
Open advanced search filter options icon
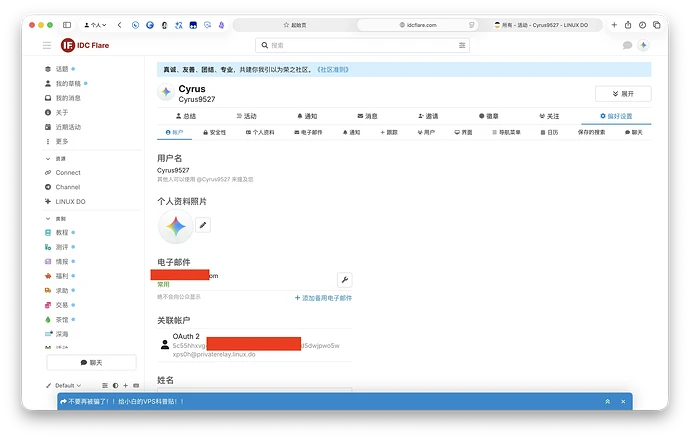point(462,45)
